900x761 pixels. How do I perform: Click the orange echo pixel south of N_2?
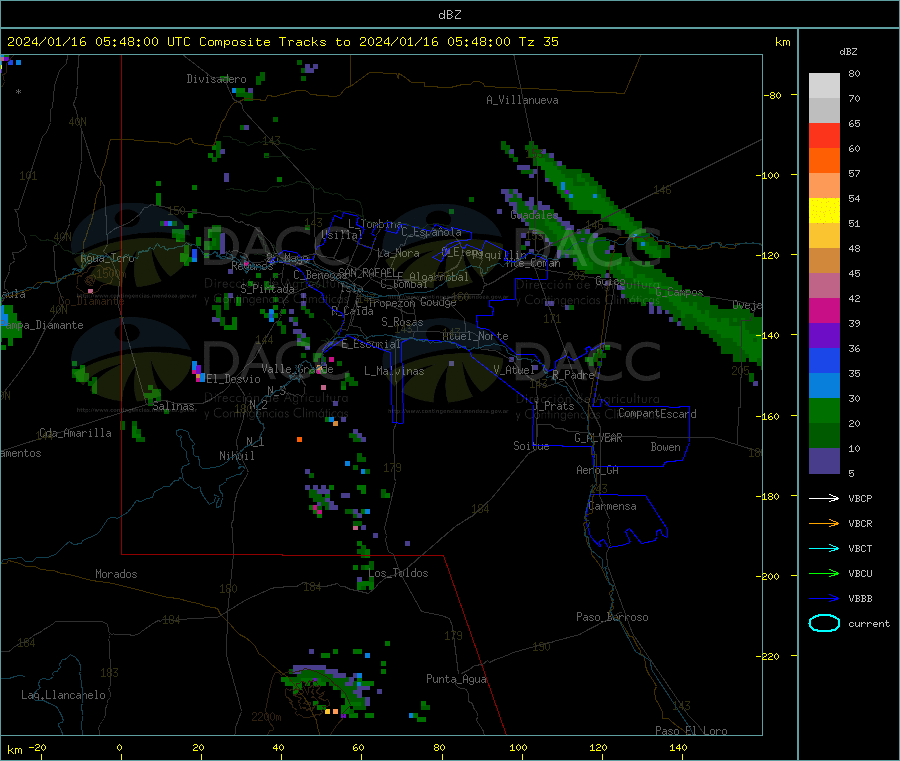tap(299, 440)
